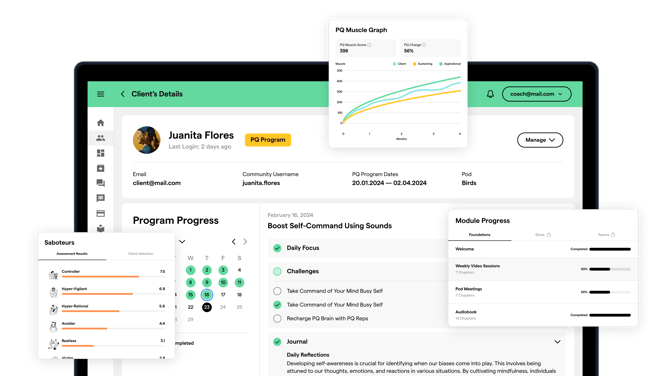Image resolution: width=670 pixels, height=376 pixels.
Task: Open the hamburger menu icon
Action: pyautogui.click(x=100, y=94)
